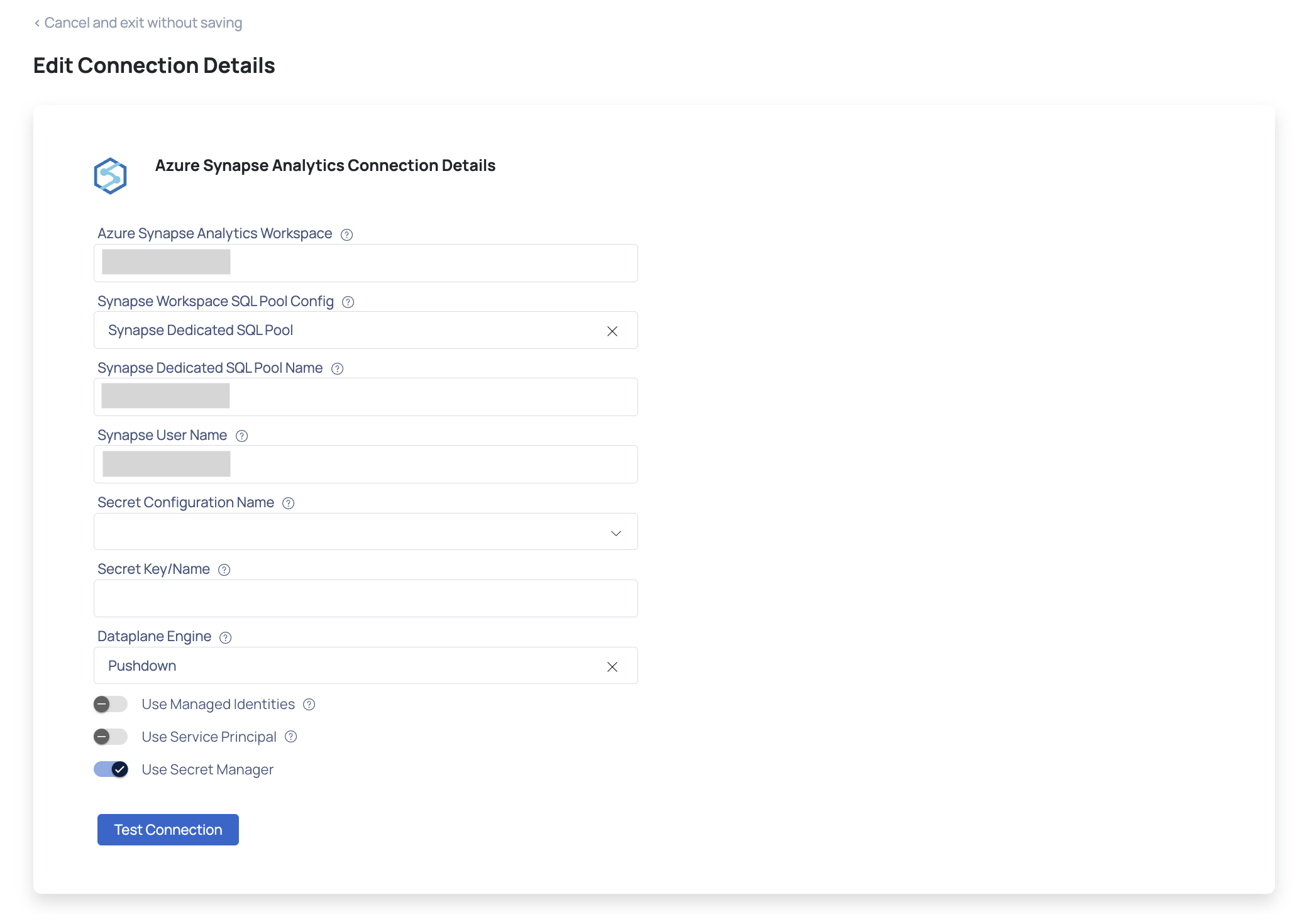Open help icon for Secret Key/Name

click(x=224, y=570)
